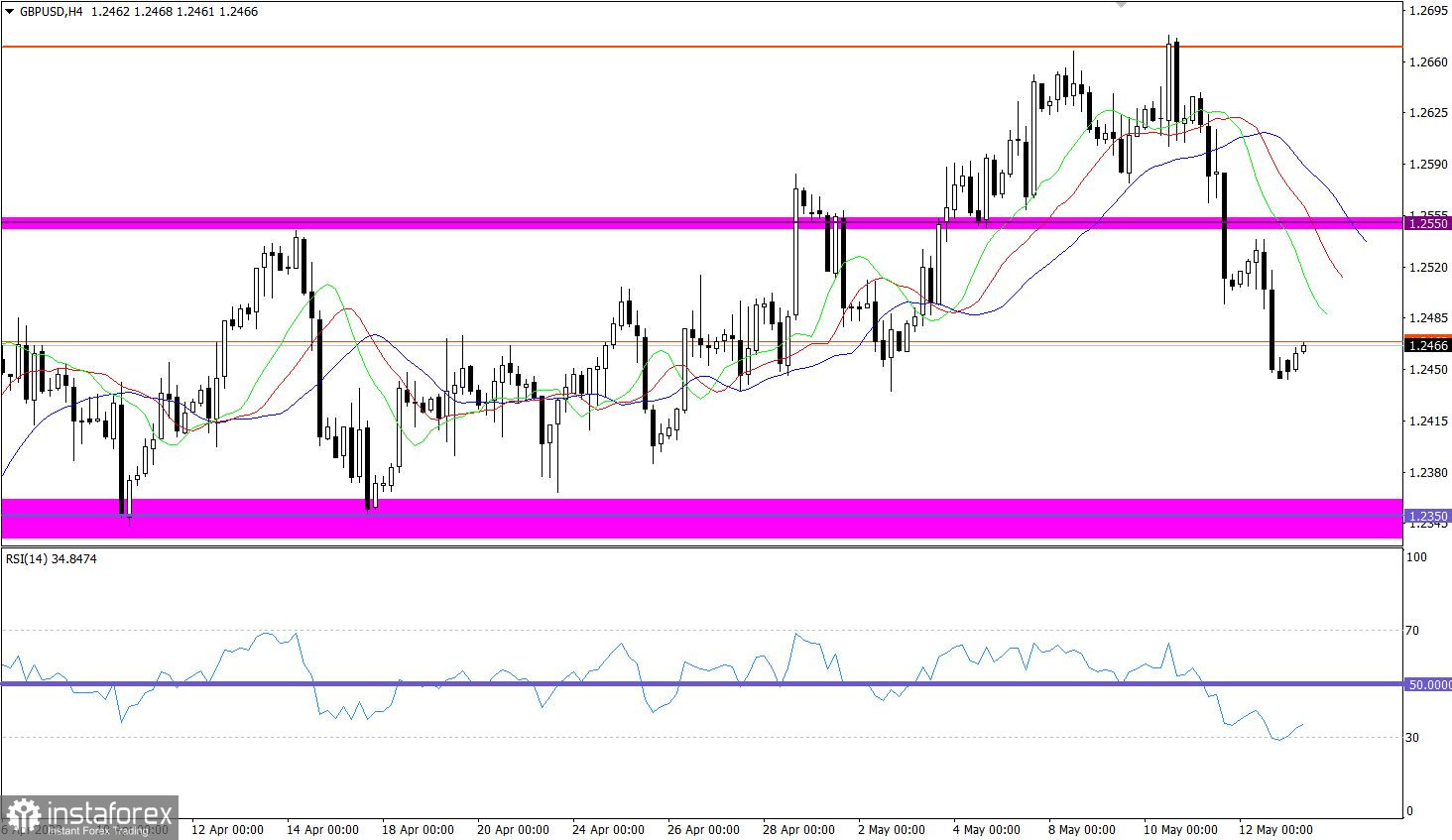Select the purple RSI 50 level line
This screenshot has height=840, width=1452.
point(701,683)
